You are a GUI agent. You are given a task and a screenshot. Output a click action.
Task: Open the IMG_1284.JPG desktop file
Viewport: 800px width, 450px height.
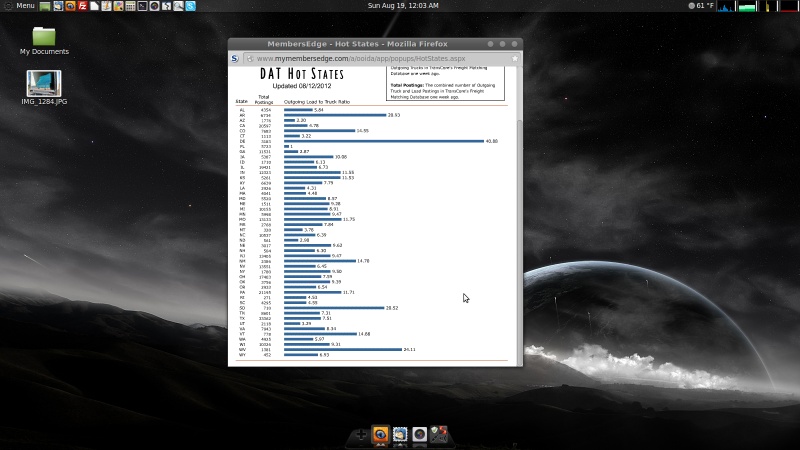44,86
